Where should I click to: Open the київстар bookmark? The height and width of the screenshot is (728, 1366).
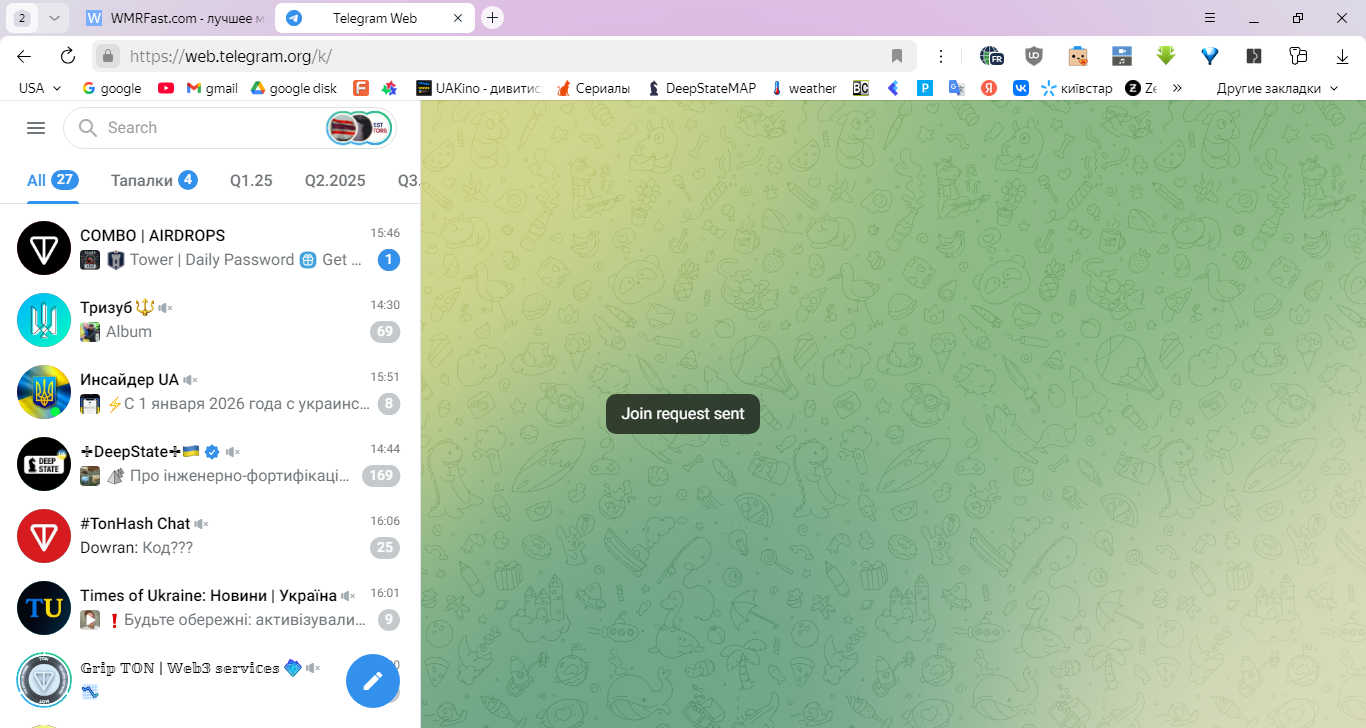tap(1077, 88)
